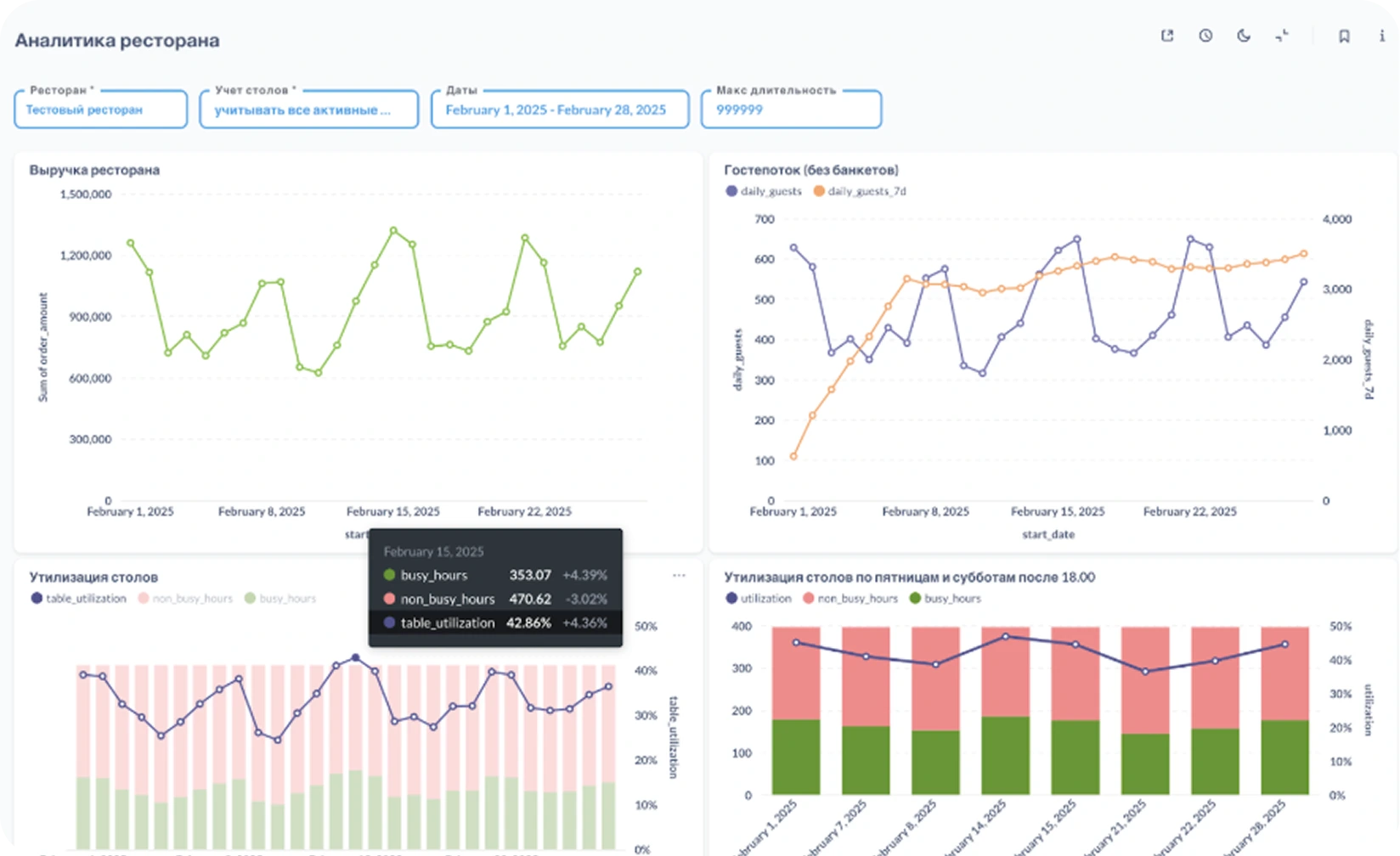Image resolution: width=1400 pixels, height=856 pixels.
Task: Open the Гостепоток (без банкетов) chart title
Action: tap(810, 170)
